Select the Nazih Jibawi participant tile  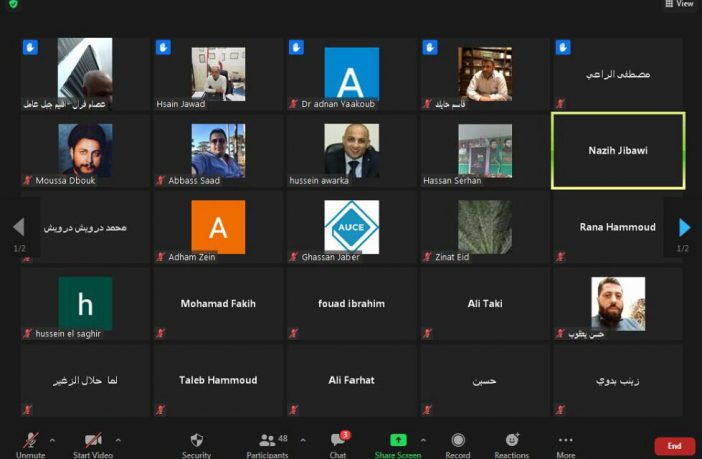click(618, 151)
